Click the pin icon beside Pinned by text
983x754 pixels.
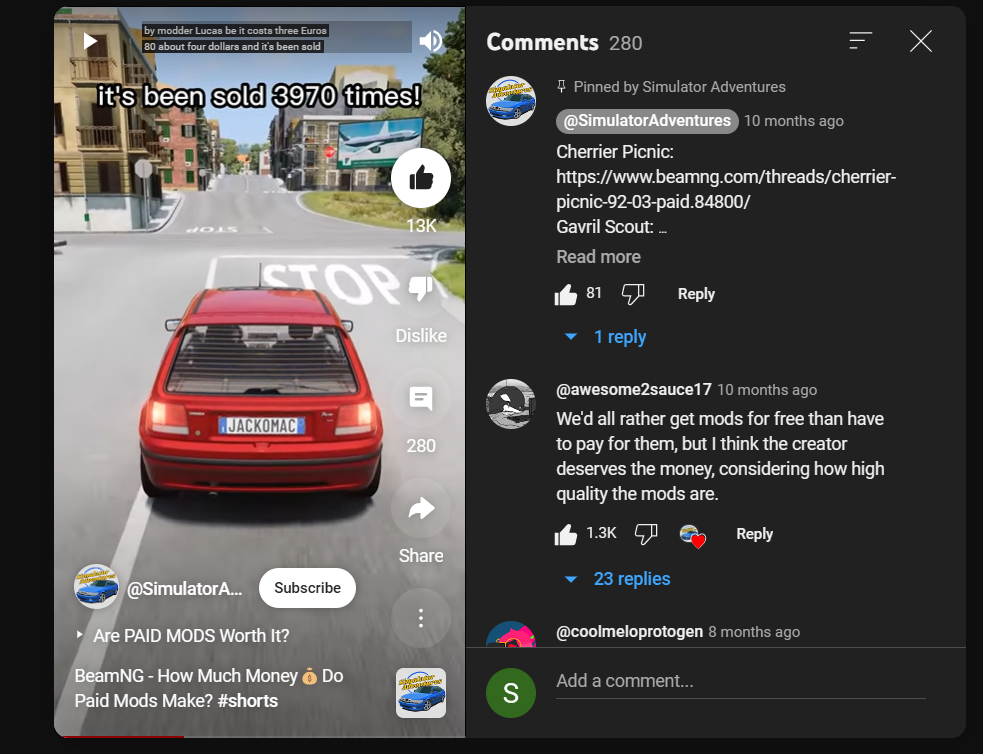(562, 86)
